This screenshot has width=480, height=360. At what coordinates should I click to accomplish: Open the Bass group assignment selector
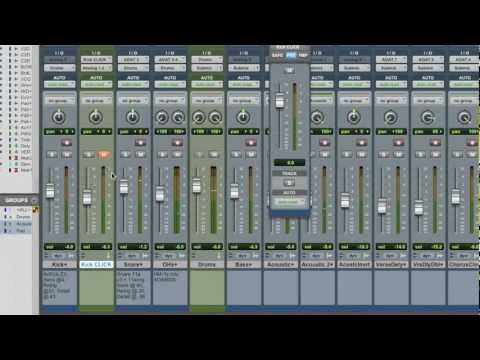click(244, 100)
